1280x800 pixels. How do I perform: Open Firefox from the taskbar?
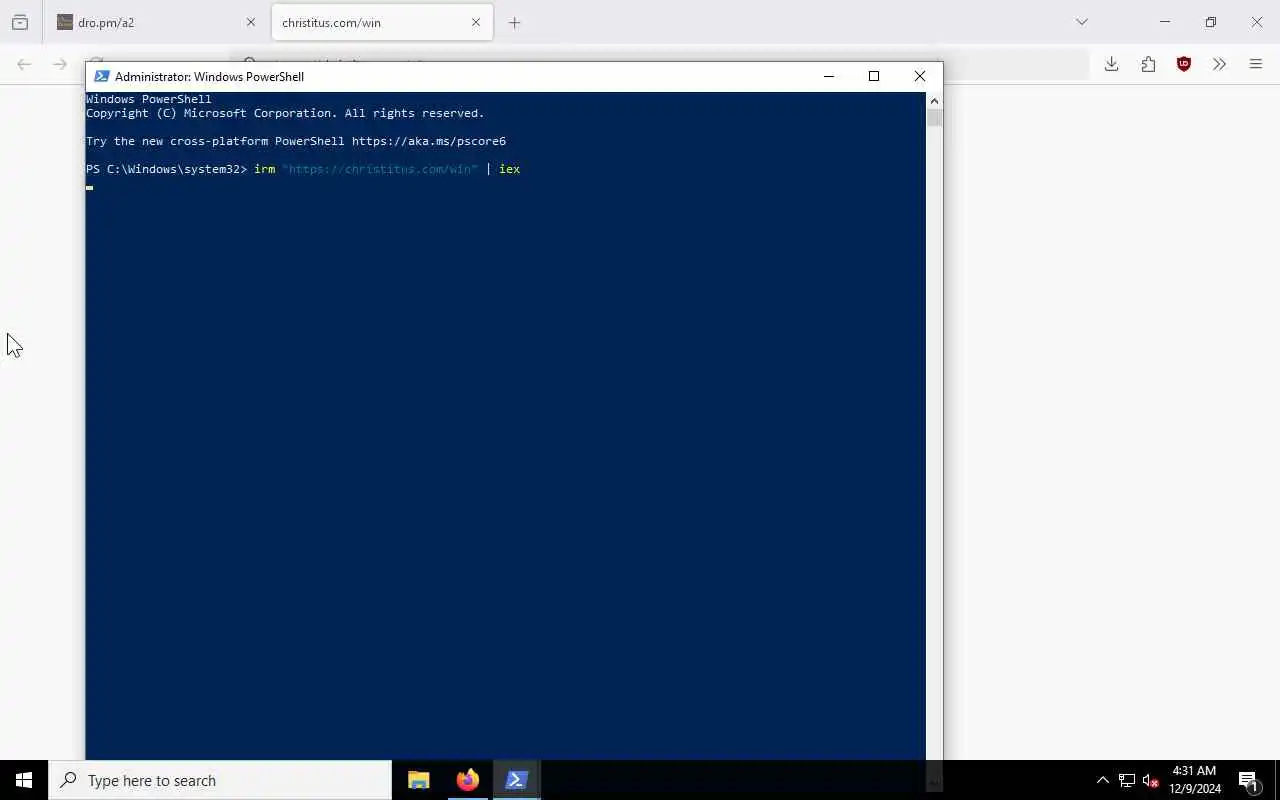click(x=467, y=780)
